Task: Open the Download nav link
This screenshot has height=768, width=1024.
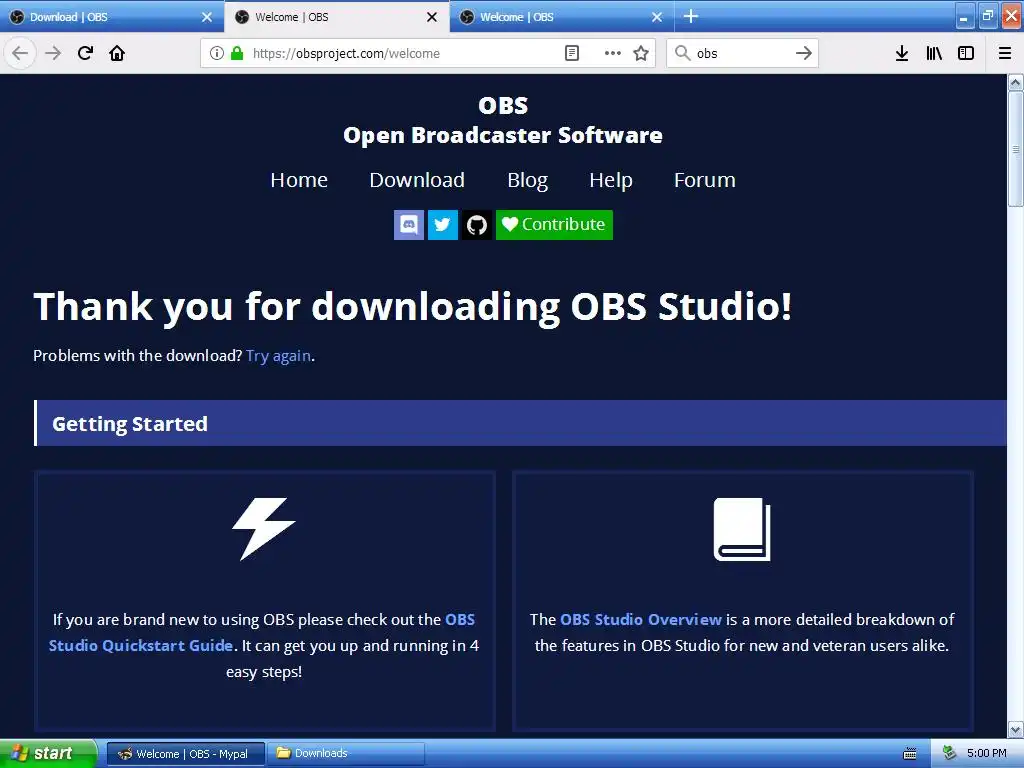Action: click(x=417, y=180)
